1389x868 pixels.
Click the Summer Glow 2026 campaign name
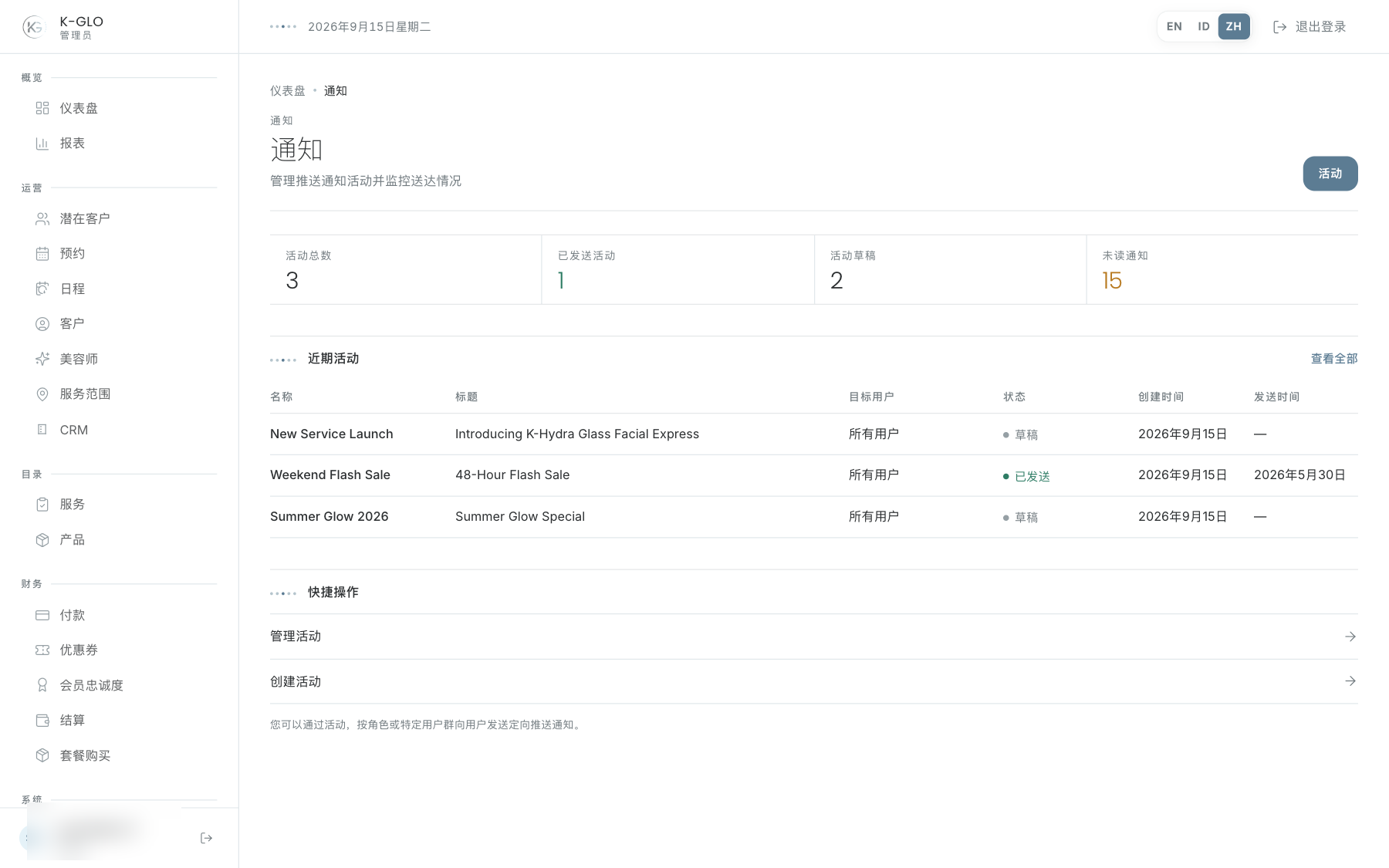[x=330, y=517]
